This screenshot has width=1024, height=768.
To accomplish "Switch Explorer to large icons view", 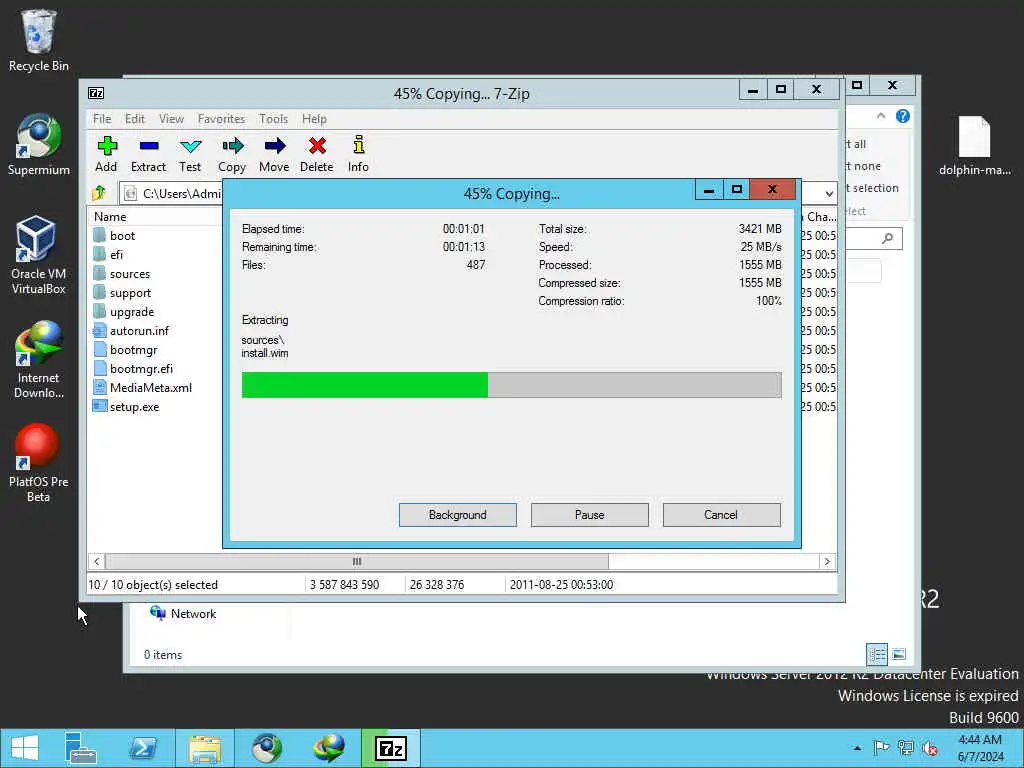I will [899, 654].
